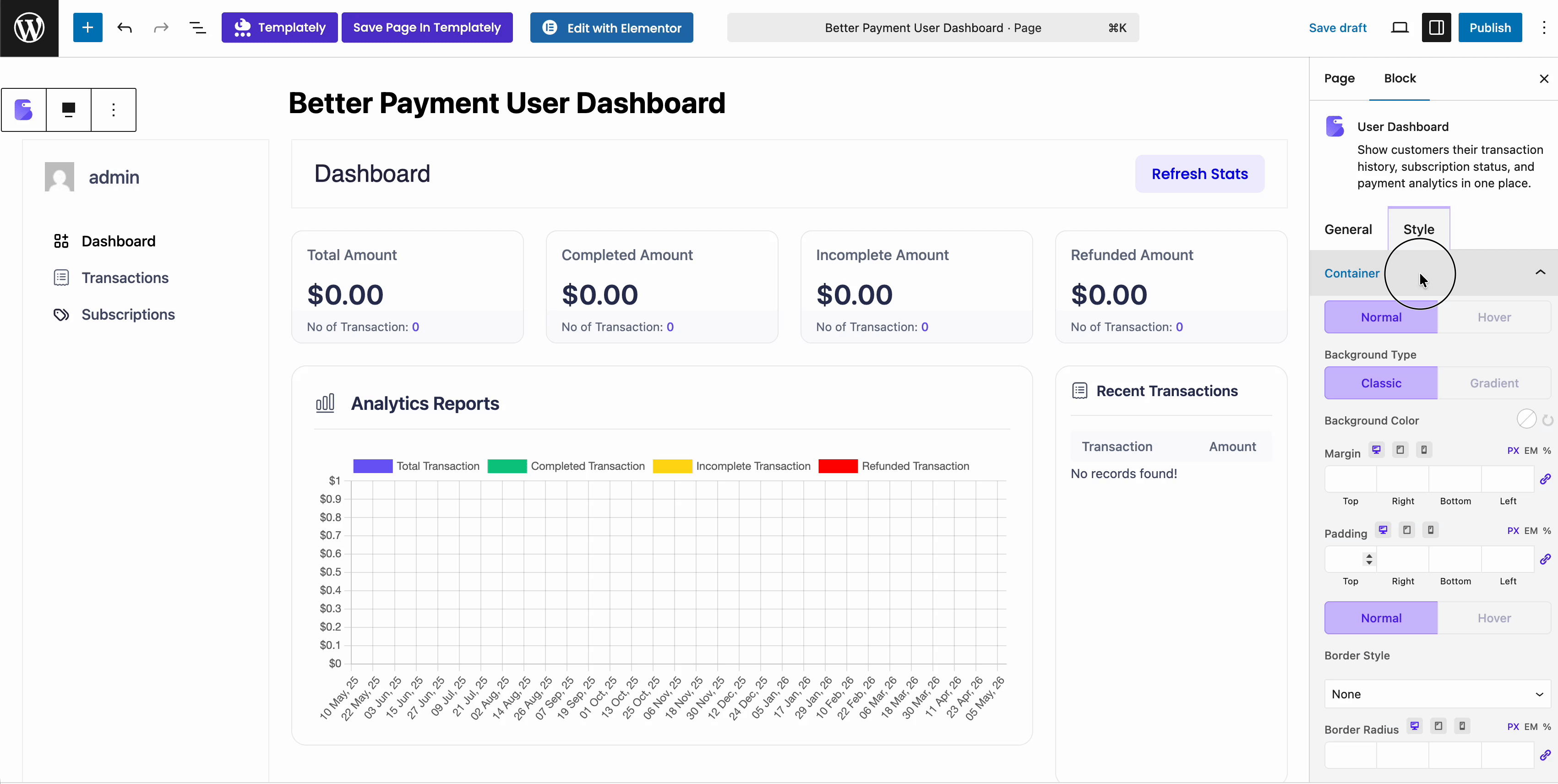The image size is (1558, 784).
Task: Switch to the Page sidebar tab
Action: click(x=1339, y=79)
